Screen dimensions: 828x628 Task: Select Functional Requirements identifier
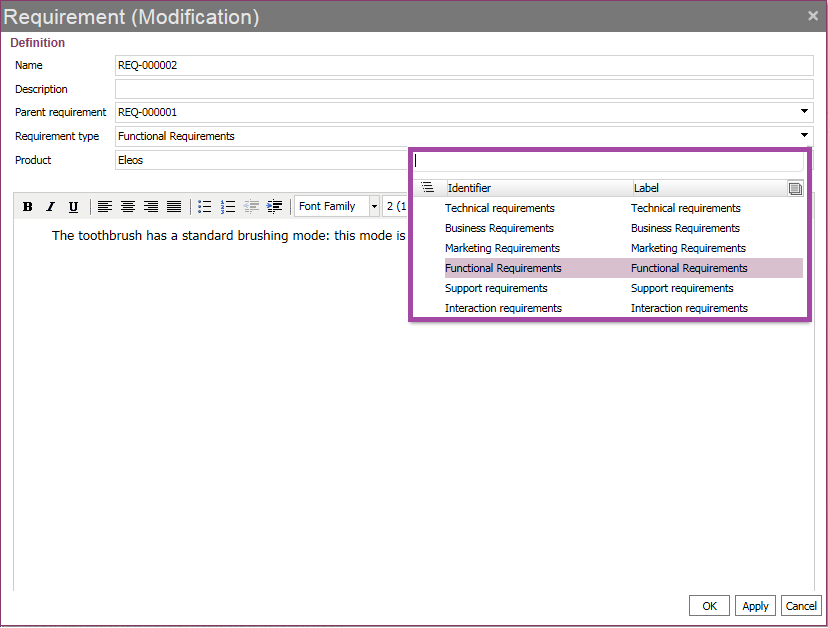(x=503, y=268)
